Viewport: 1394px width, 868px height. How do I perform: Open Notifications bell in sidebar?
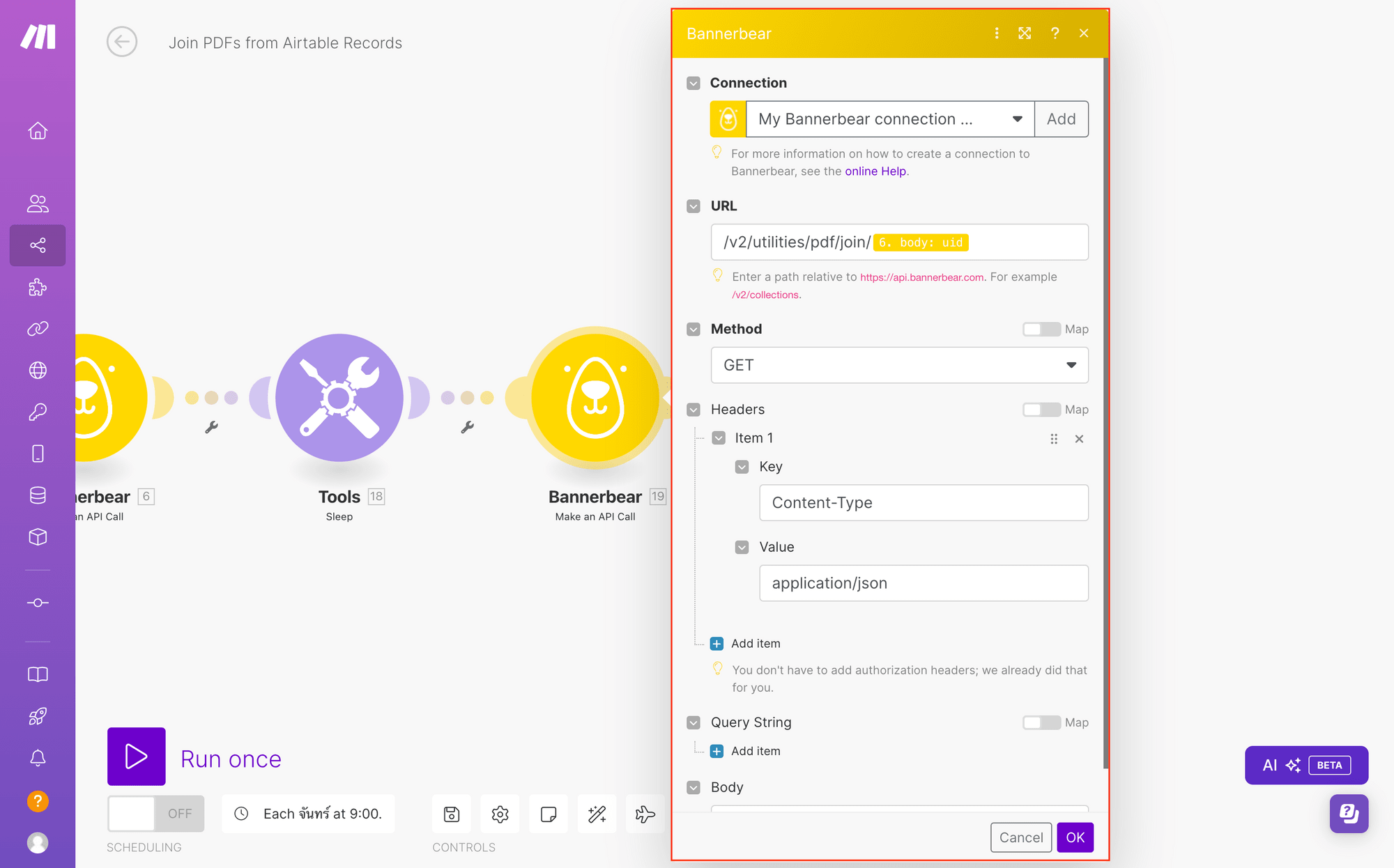38,758
